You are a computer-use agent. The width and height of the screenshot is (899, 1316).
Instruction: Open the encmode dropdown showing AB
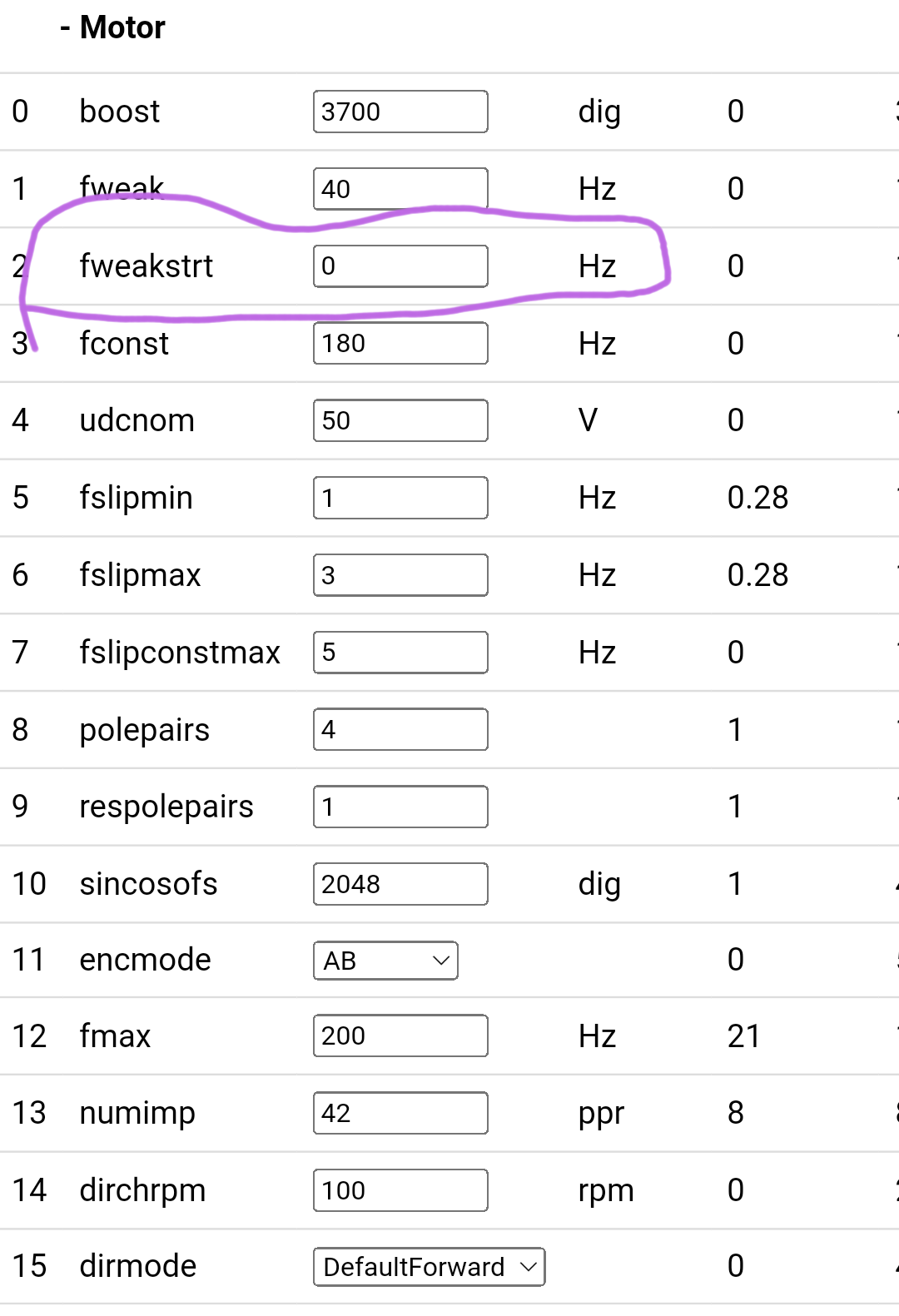coord(385,961)
